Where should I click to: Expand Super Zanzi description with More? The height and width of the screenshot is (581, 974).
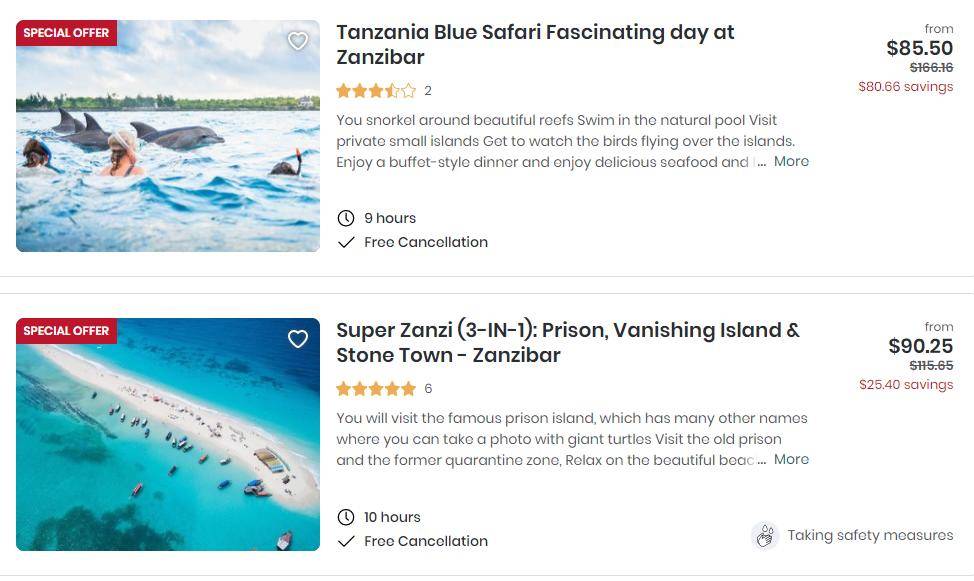tap(790, 459)
